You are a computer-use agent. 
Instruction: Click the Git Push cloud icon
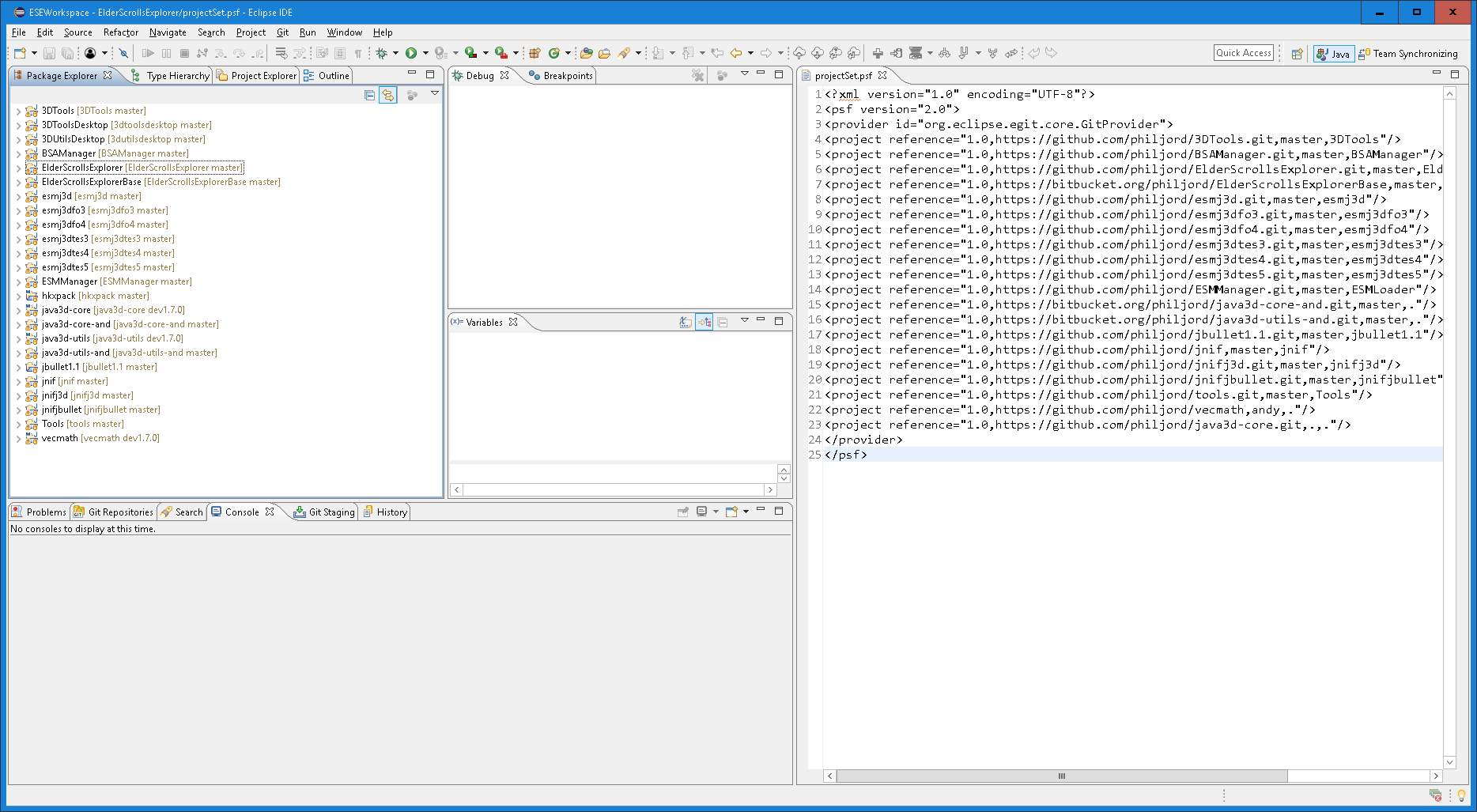pyautogui.click(x=799, y=53)
